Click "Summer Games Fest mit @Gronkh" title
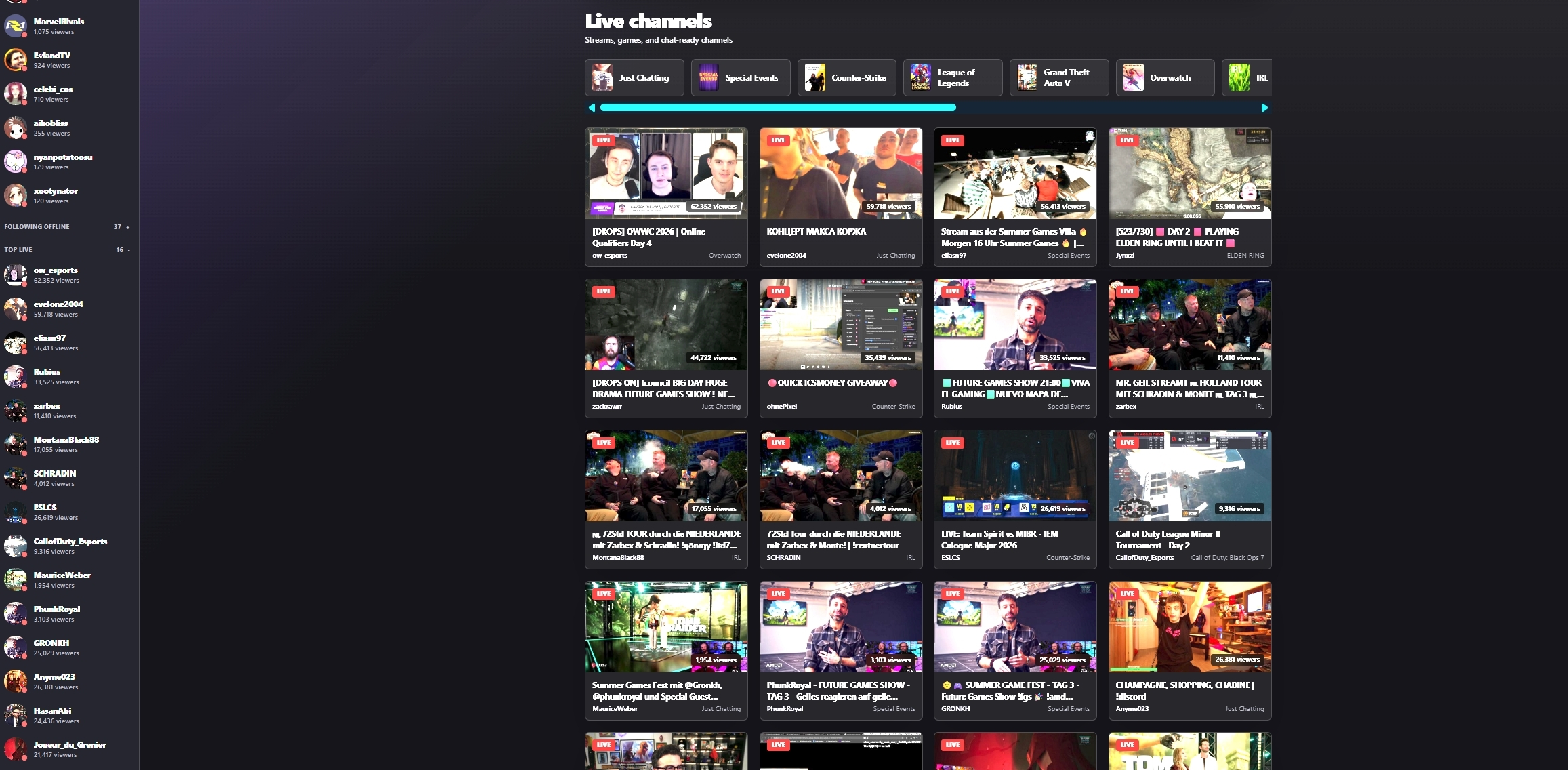The width and height of the screenshot is (1568, 770). coord(657,691)
